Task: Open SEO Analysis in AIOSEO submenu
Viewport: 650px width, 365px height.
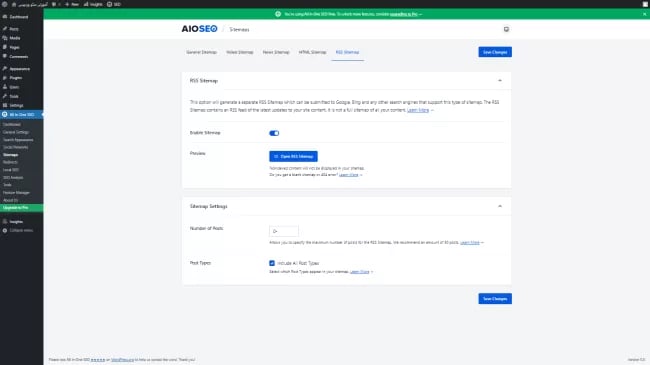Action: pyautogui.click(x=13, y=178)
